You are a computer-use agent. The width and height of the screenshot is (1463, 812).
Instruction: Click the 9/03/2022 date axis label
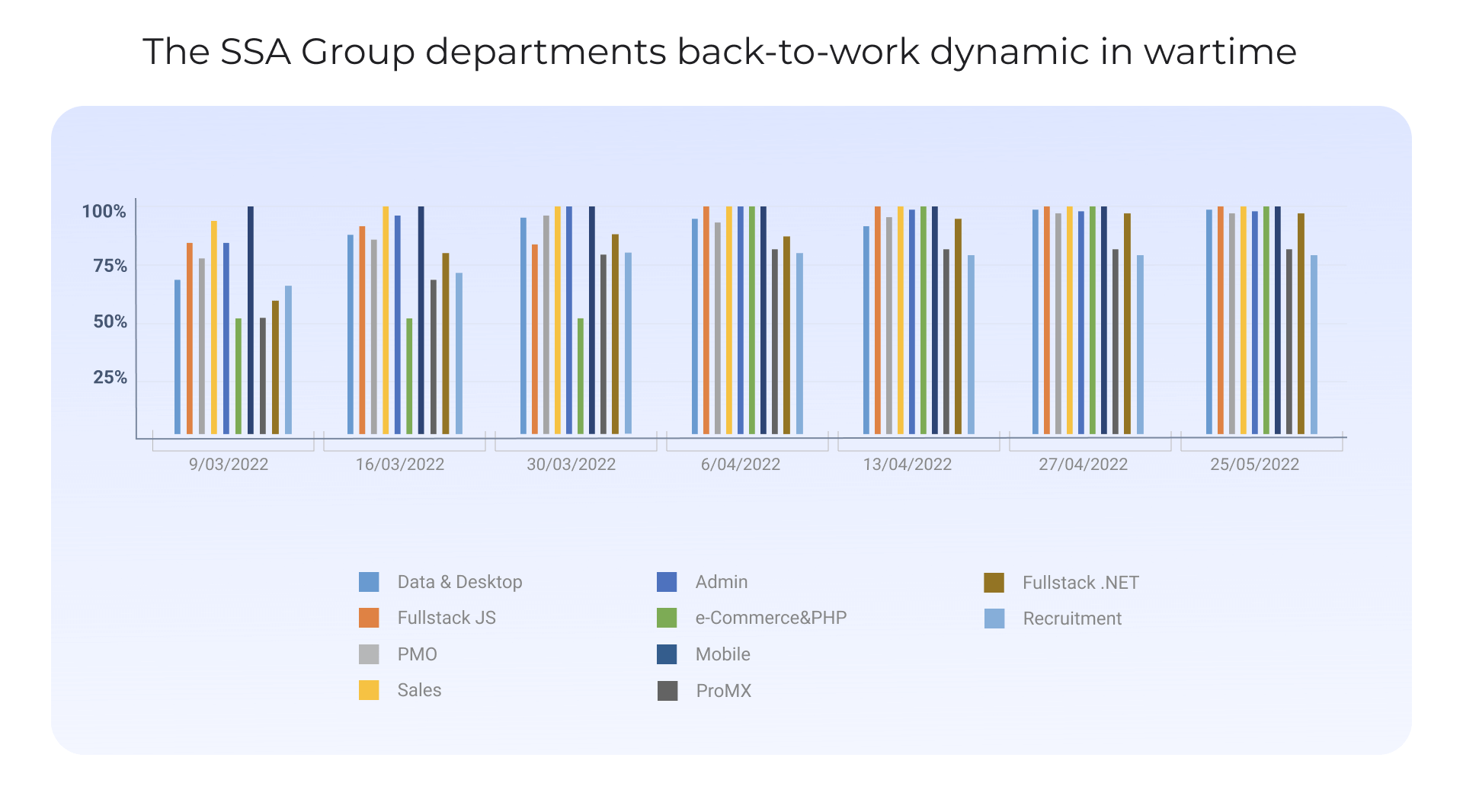(229, 465)
